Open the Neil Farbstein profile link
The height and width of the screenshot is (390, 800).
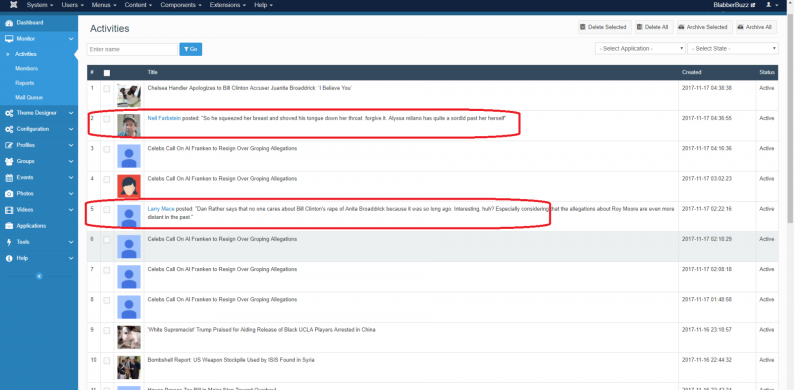click(164, 118)
